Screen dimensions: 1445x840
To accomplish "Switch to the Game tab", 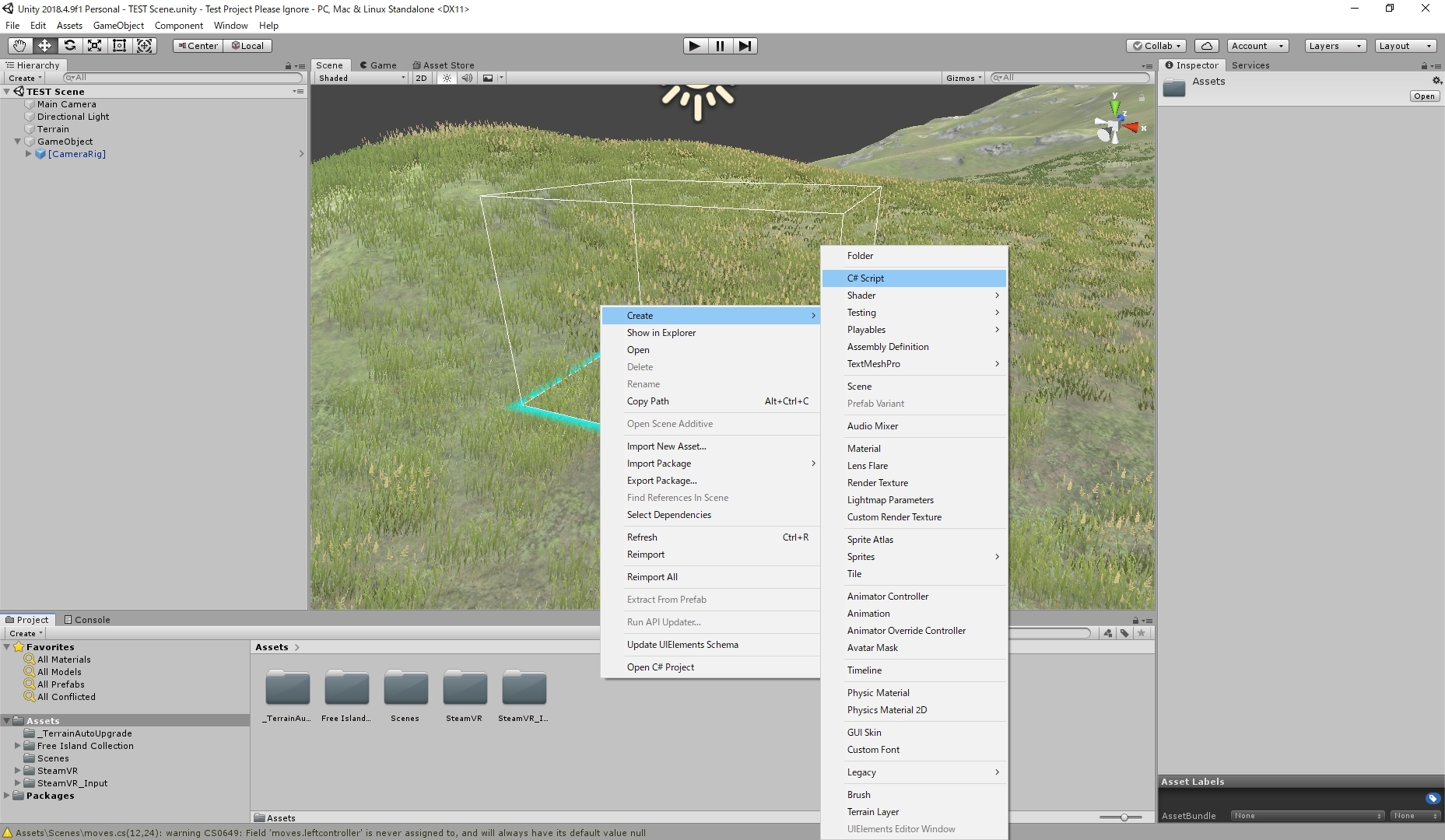I will pos(379,65).
